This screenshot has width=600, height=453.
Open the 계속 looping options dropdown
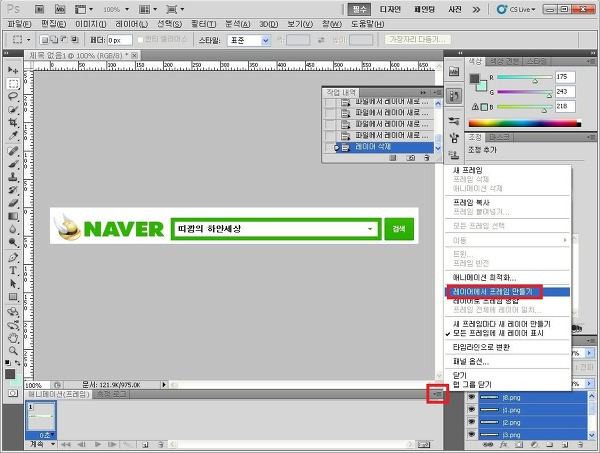(42, 444)
